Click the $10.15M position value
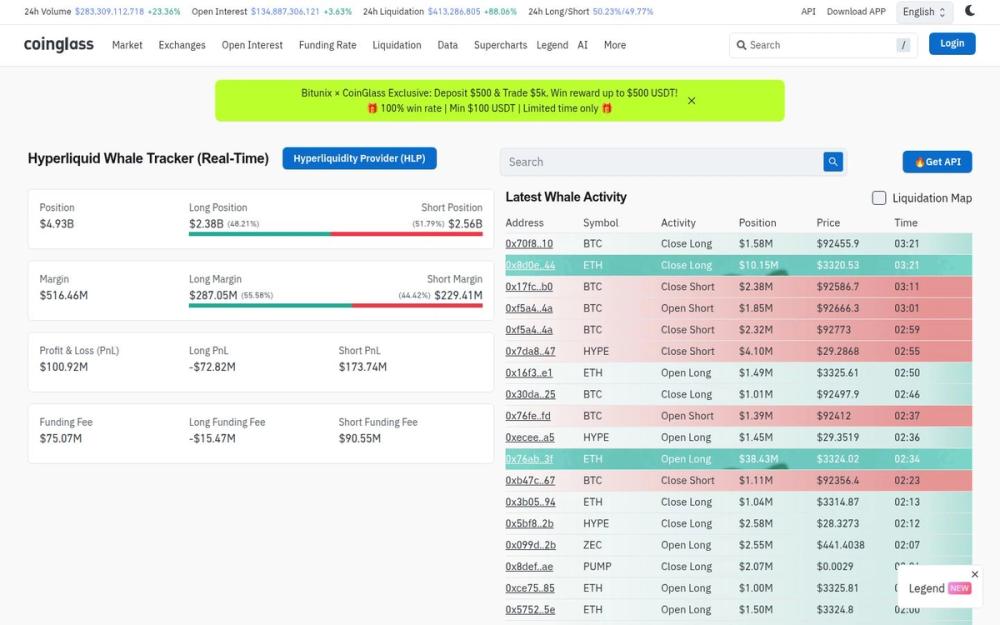The height and width of the screenshot is (625, 1000). (758, 265)
